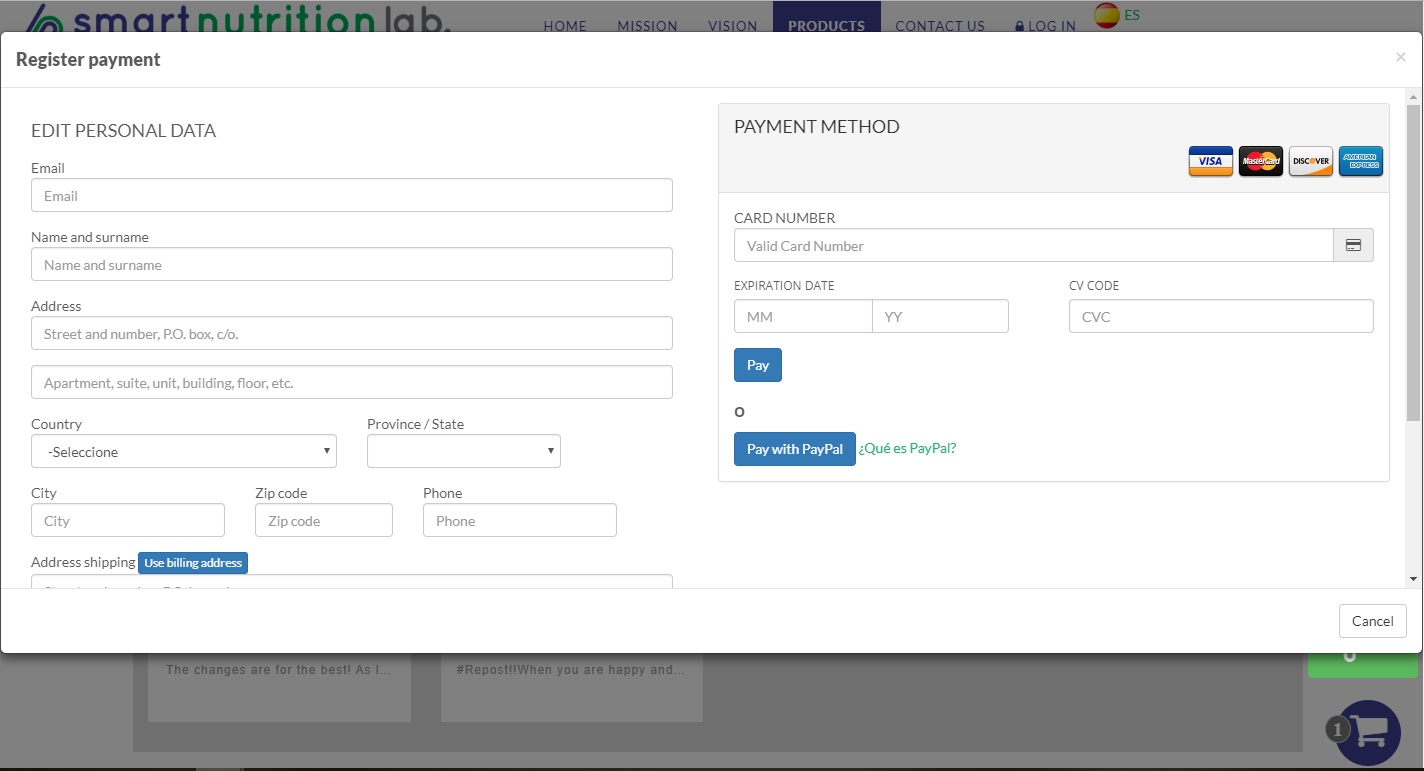The height and width of the screenshot is (771, 1424).
Task: Choose Pay with PayPal
Action: tap(794, 449)
